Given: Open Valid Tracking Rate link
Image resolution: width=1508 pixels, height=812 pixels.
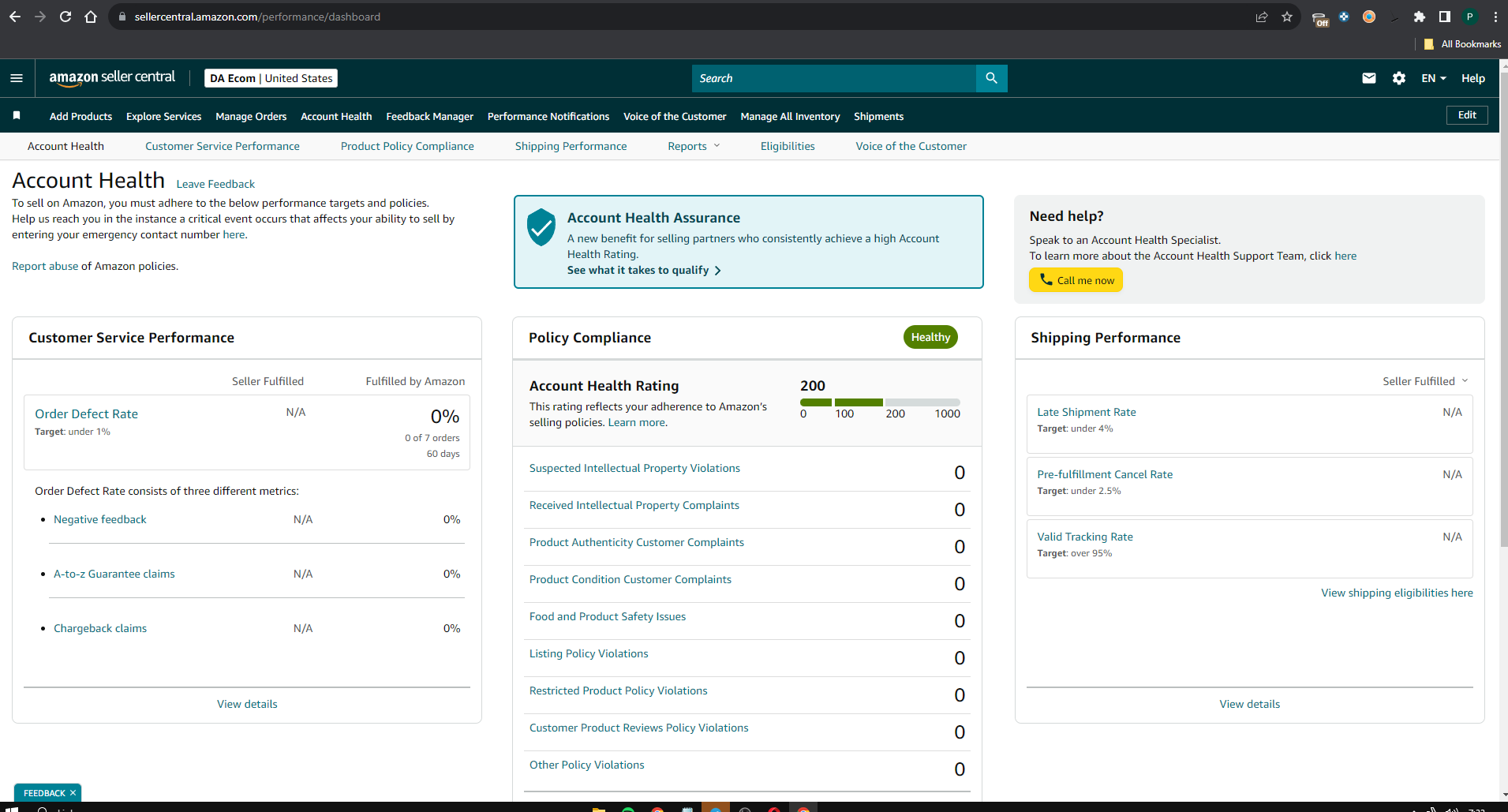Looking at the screenshot, I should click(1085, 537).
